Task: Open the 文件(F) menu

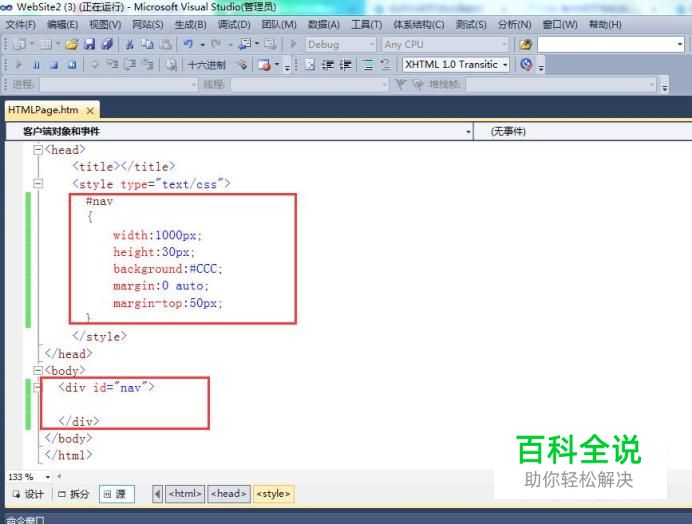Action: (20, 25)
